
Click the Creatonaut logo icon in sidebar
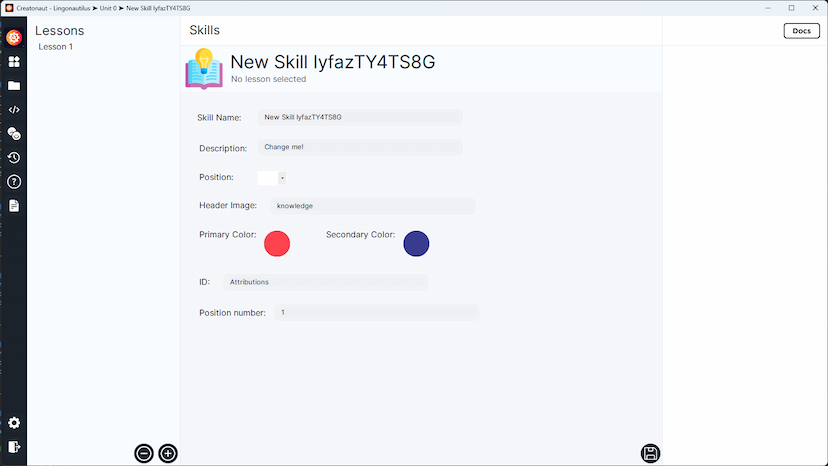click(x=14, y=38)
